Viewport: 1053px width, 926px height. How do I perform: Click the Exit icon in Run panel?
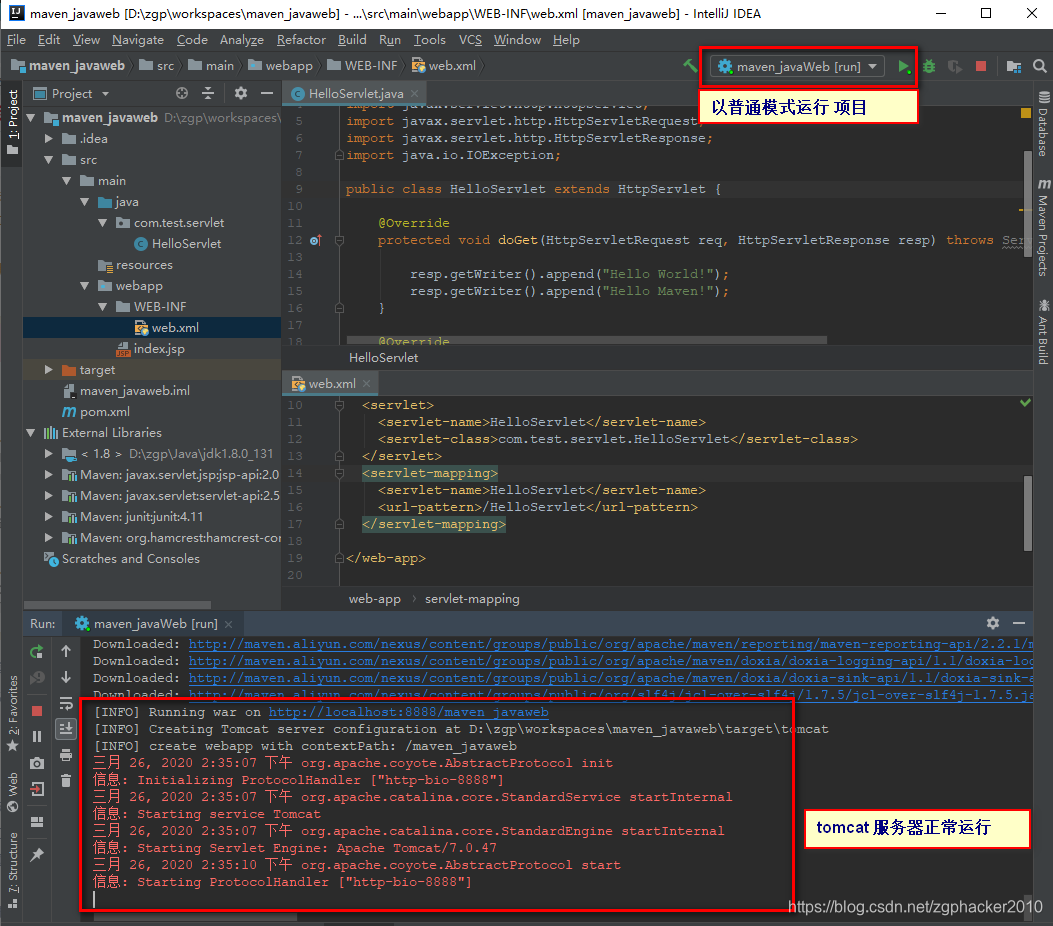point(37,789)
